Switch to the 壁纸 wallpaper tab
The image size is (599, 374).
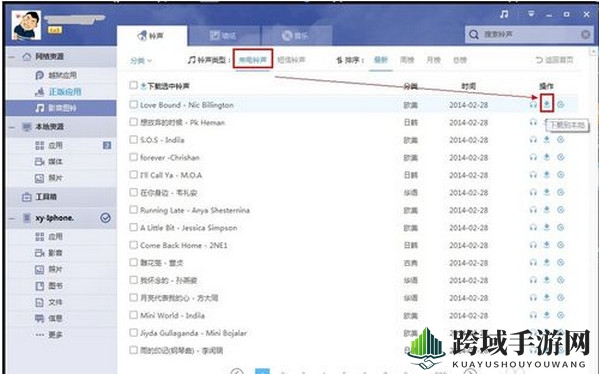(224, 36)
